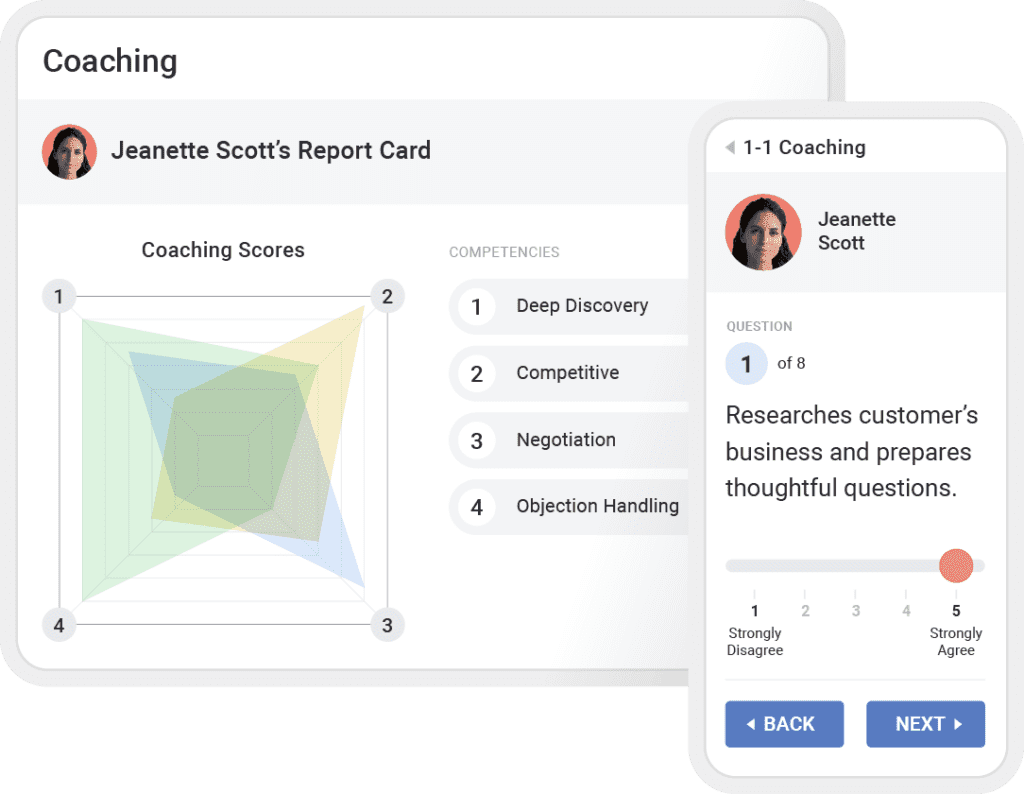This screenshot has width=1024, height=794.
Task: Click the red slider handle
Action: [956, 566]
